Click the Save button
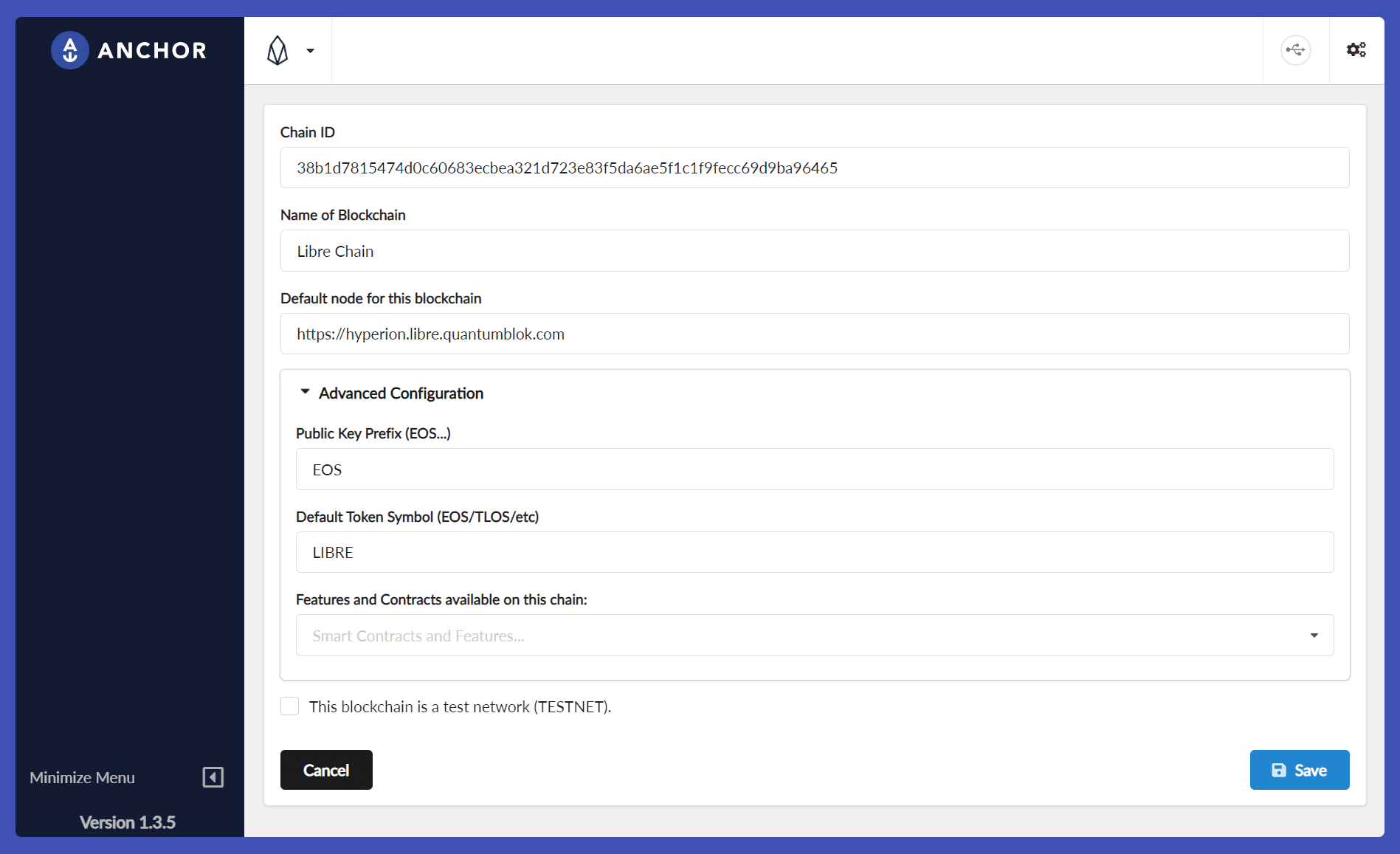This screenshot has height=854, width=1400. 1300,770
